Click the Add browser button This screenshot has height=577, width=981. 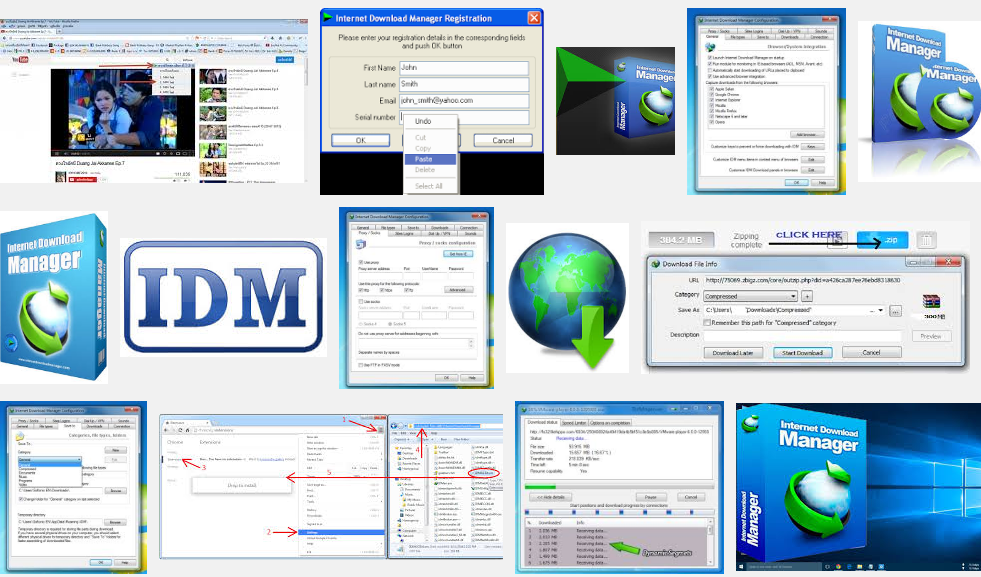[x=806, y=135]
